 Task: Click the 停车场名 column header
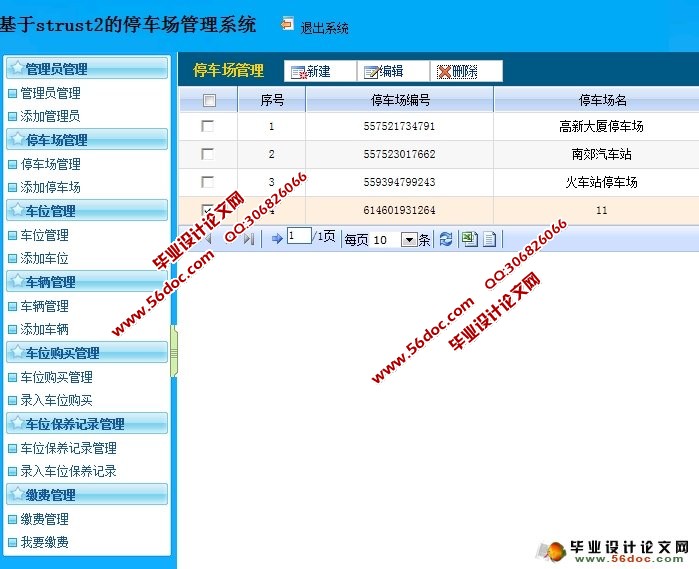click(x=602, y=100)
